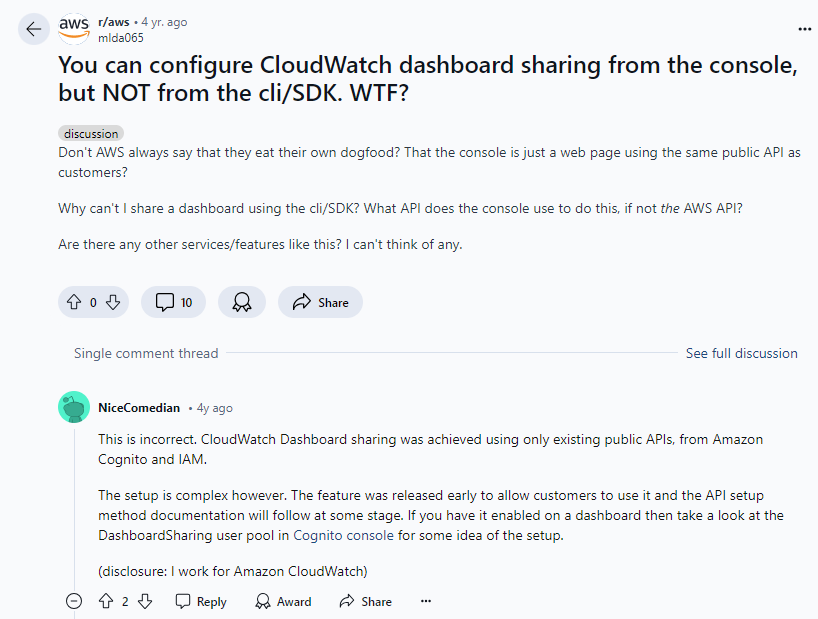Downvote NiceComedian's comment
Viewport: 818px width, 619px height.
145,601
